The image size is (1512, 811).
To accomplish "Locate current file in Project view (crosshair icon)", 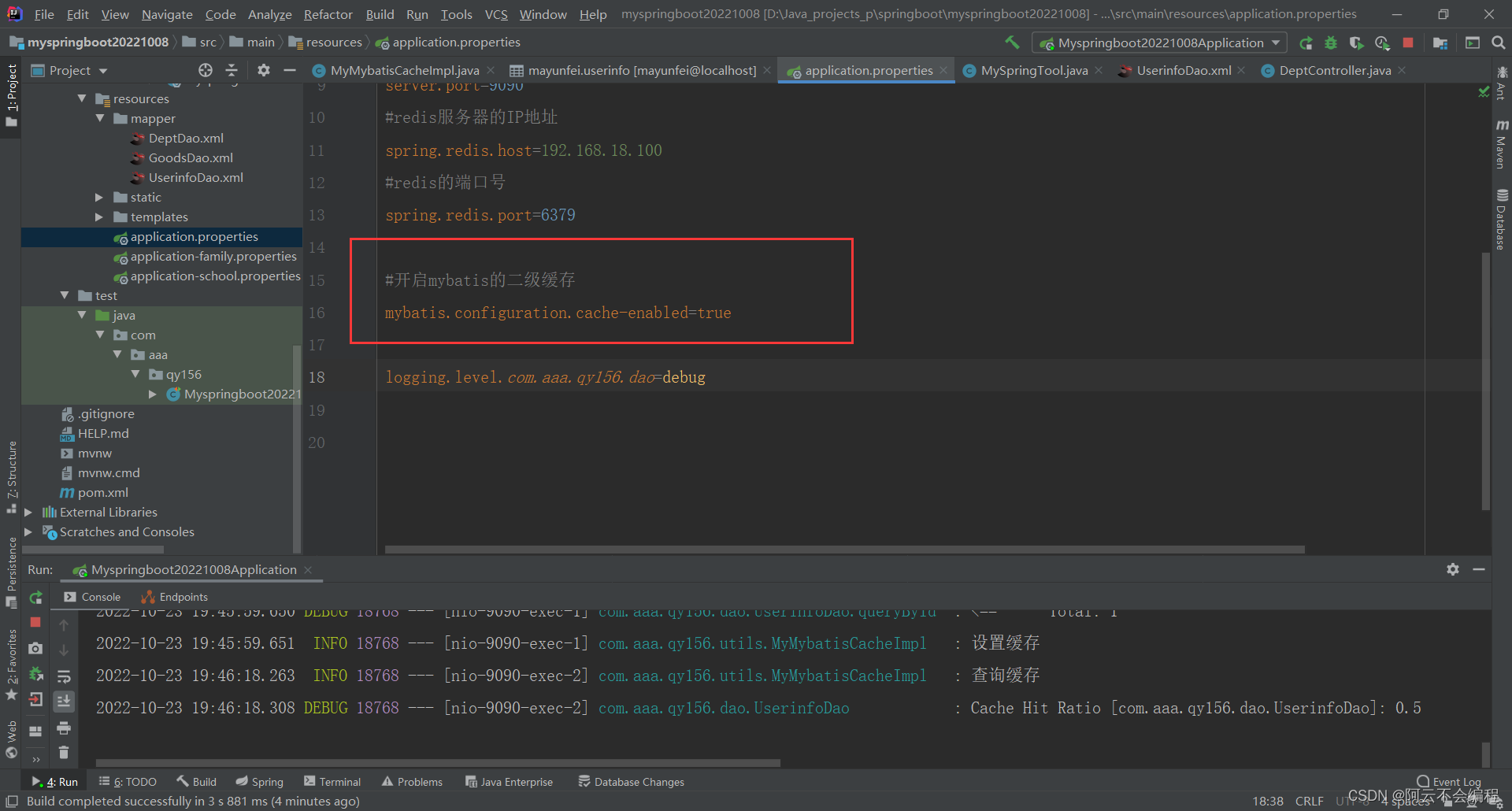I will [x=205, y=70].
